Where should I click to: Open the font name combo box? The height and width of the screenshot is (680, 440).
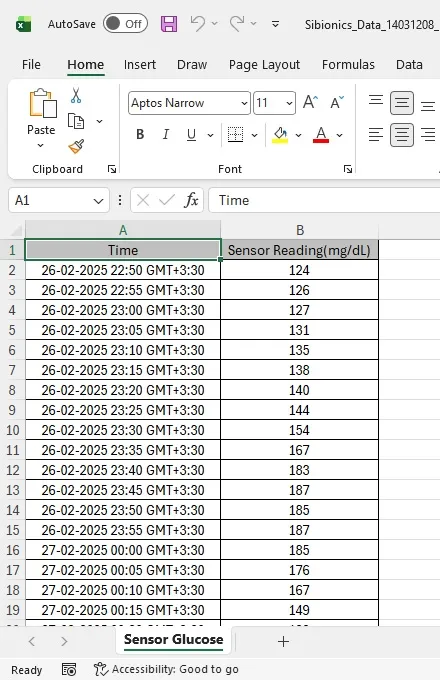(189, 103)
